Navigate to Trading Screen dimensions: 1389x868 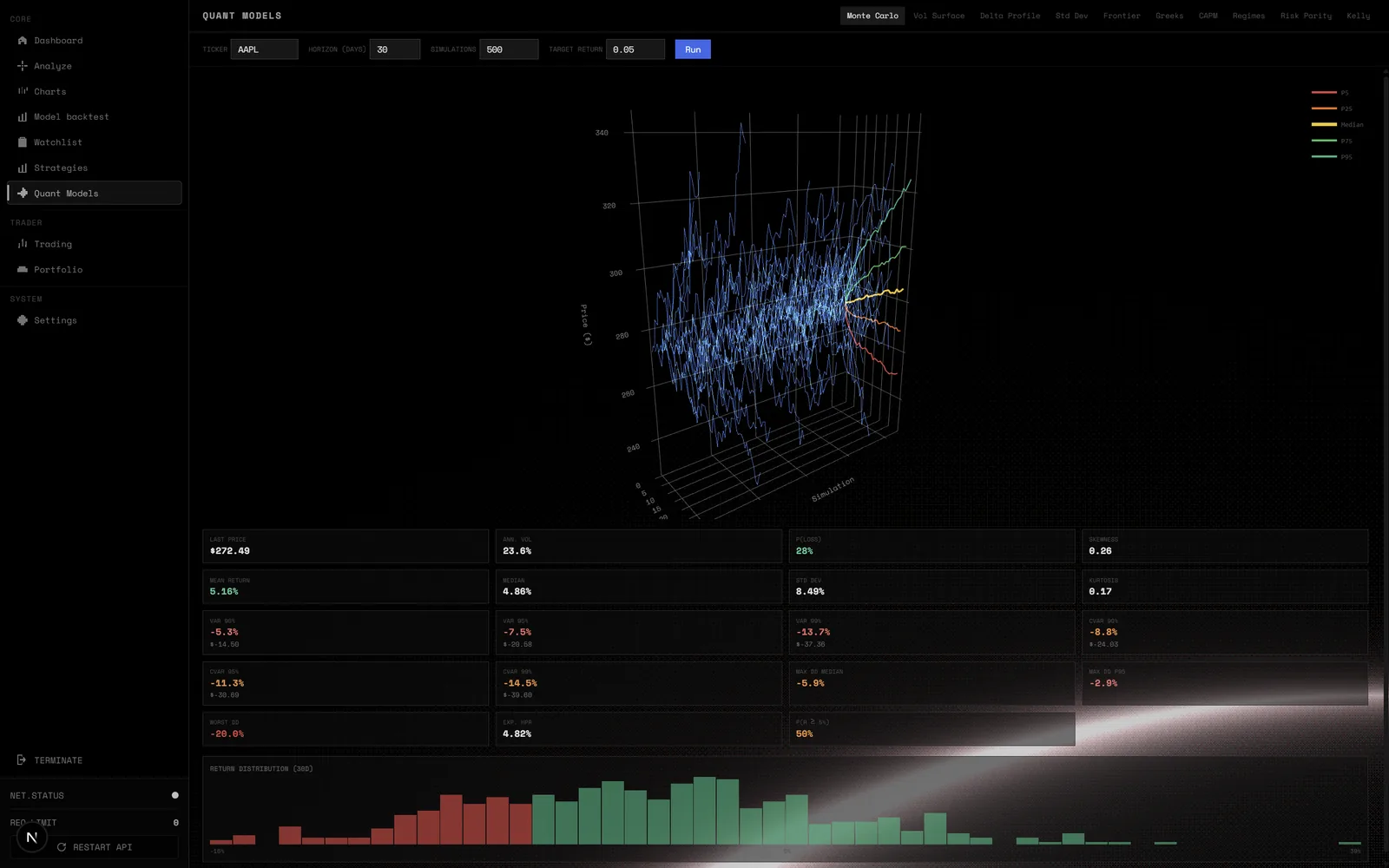pos(95,244)
